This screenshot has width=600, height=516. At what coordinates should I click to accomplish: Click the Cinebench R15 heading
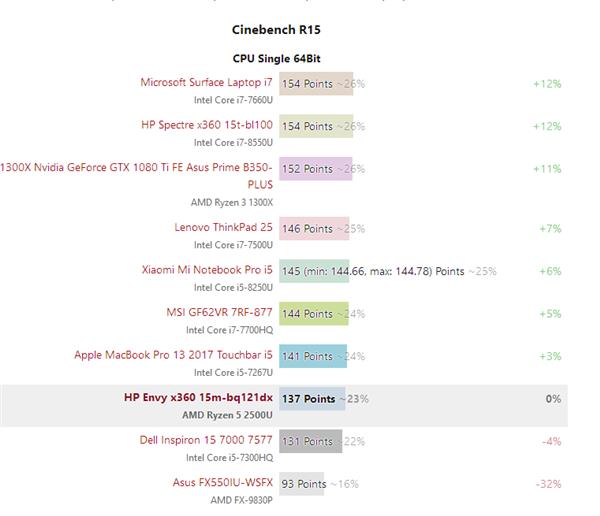pyautogui.click(x=276, y=29)
